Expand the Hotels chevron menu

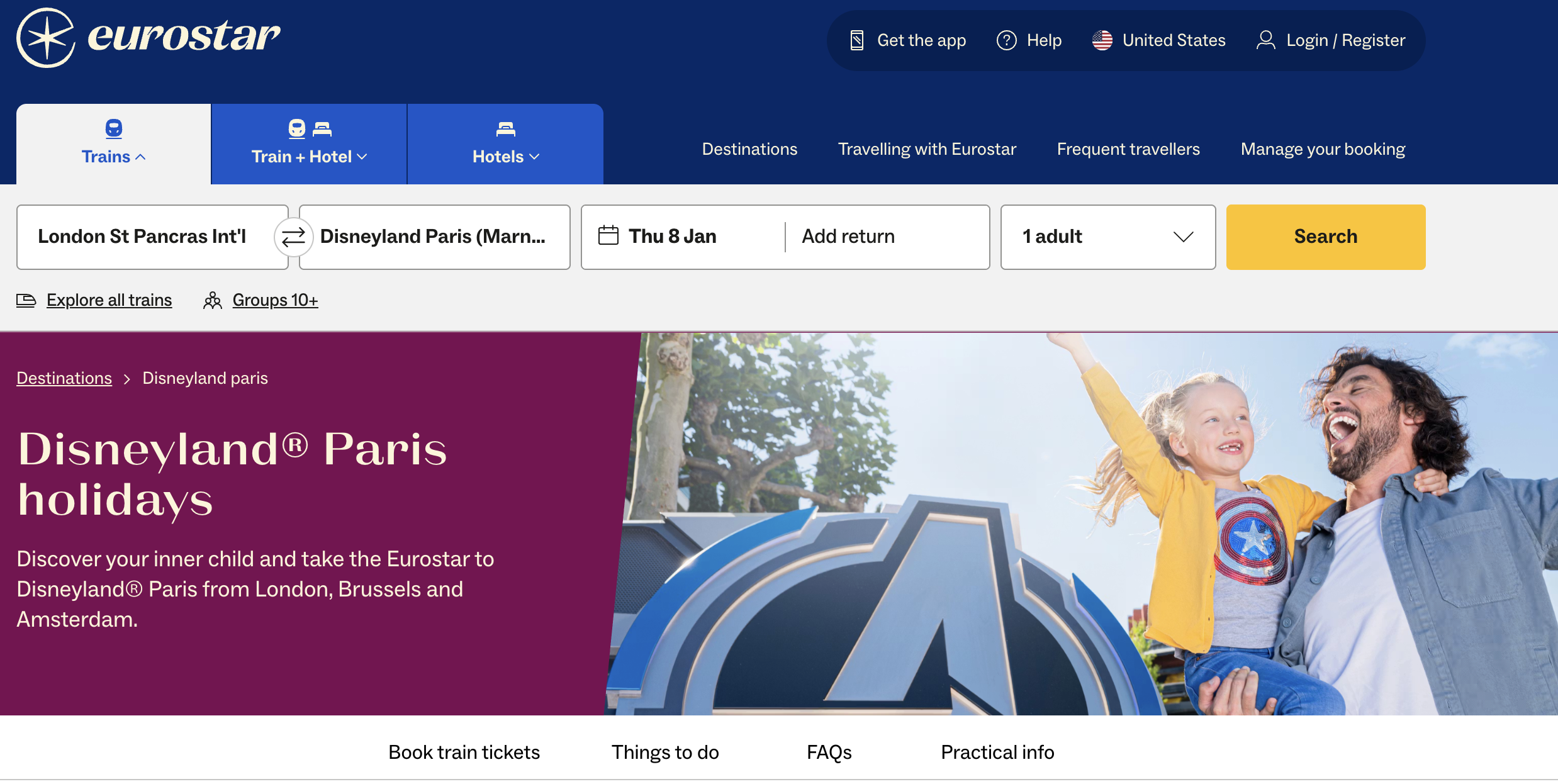tap(535, 157)
